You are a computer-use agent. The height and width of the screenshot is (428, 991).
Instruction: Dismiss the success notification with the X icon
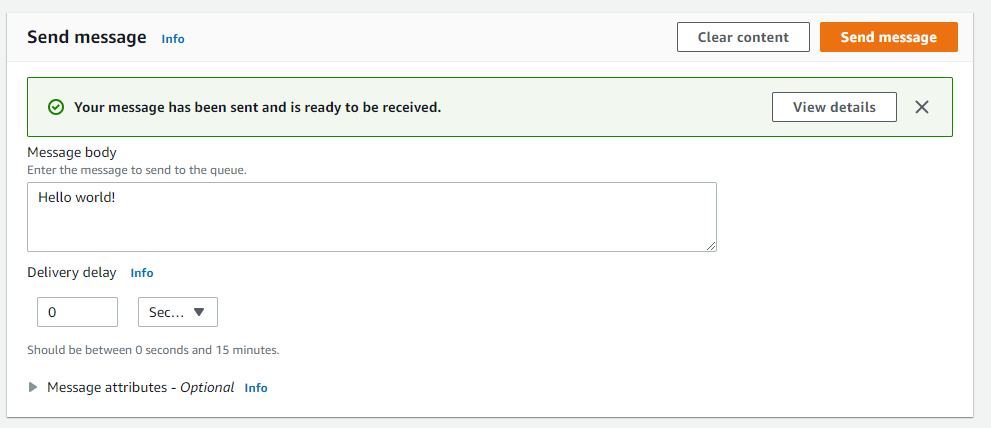(x=921, y=107)
